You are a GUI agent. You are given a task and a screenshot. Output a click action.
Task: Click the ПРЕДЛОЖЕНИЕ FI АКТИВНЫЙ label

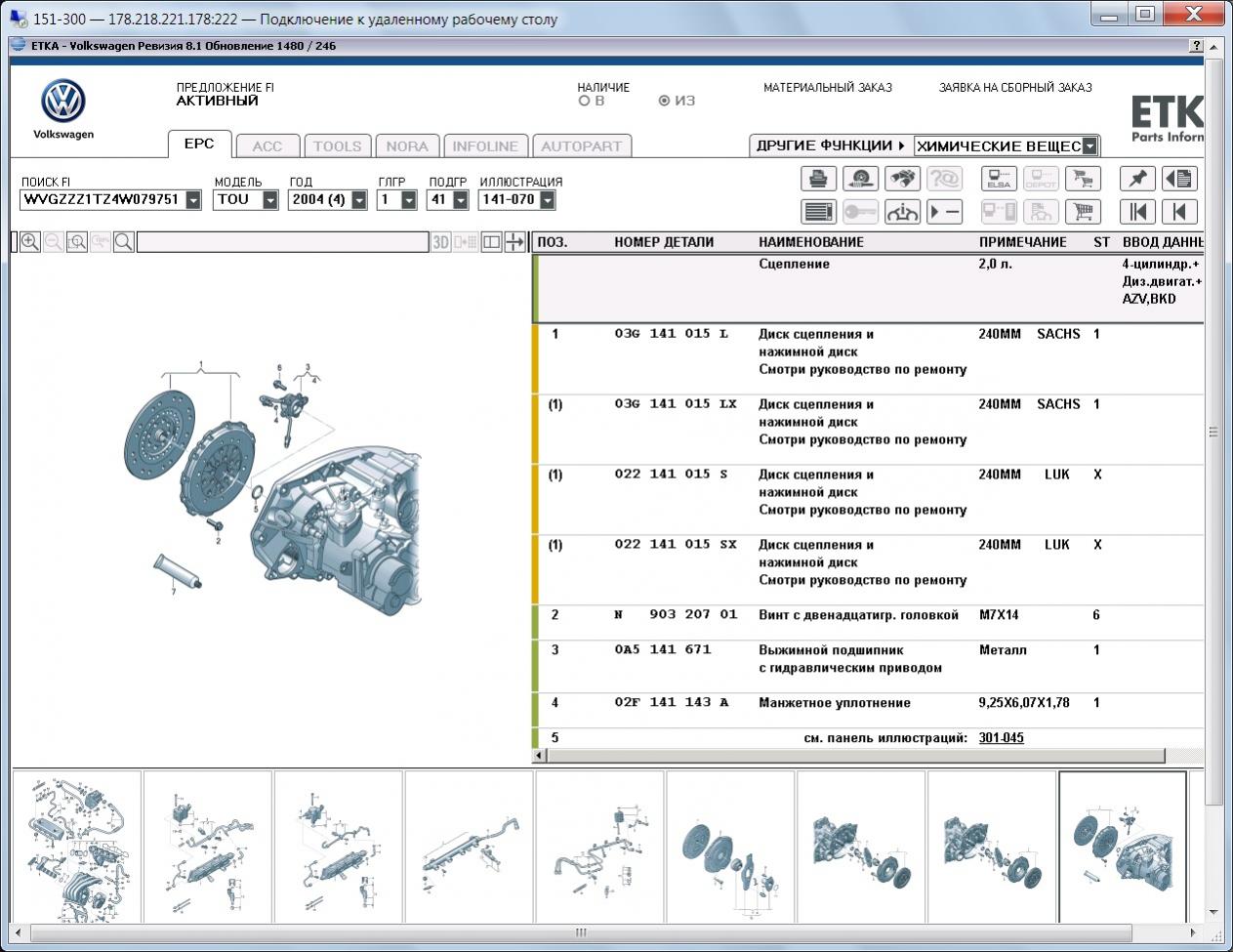click(226, 94)
